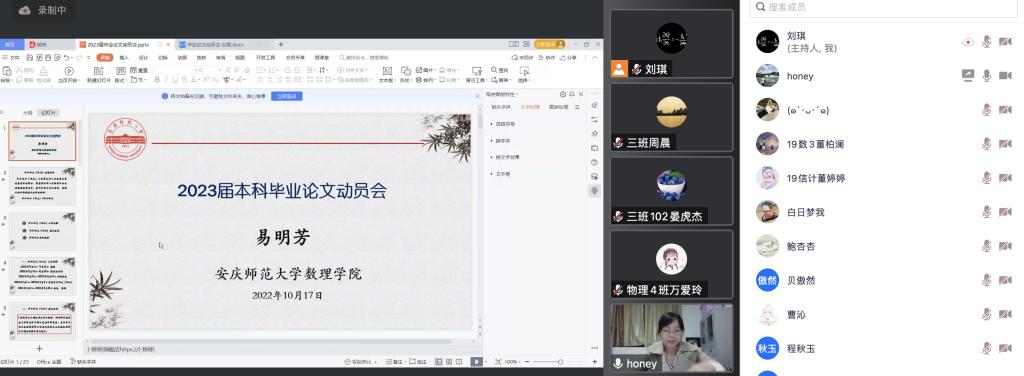Start slideshow from the current slide
The height and width of the screenshot is (376, 1024).
[x=69, y=74]
